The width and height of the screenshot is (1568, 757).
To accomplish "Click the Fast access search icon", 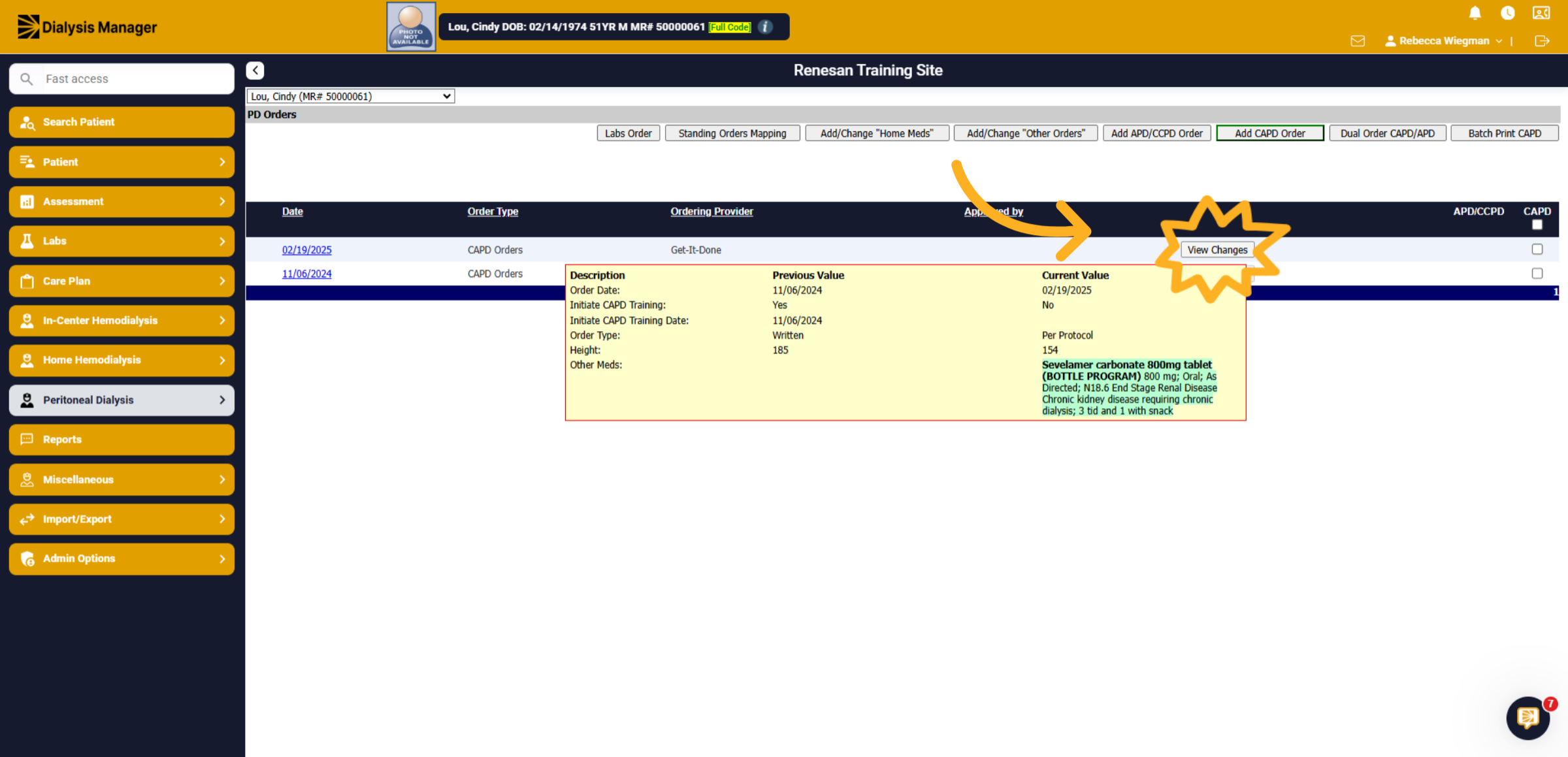I will coord(26,79).
